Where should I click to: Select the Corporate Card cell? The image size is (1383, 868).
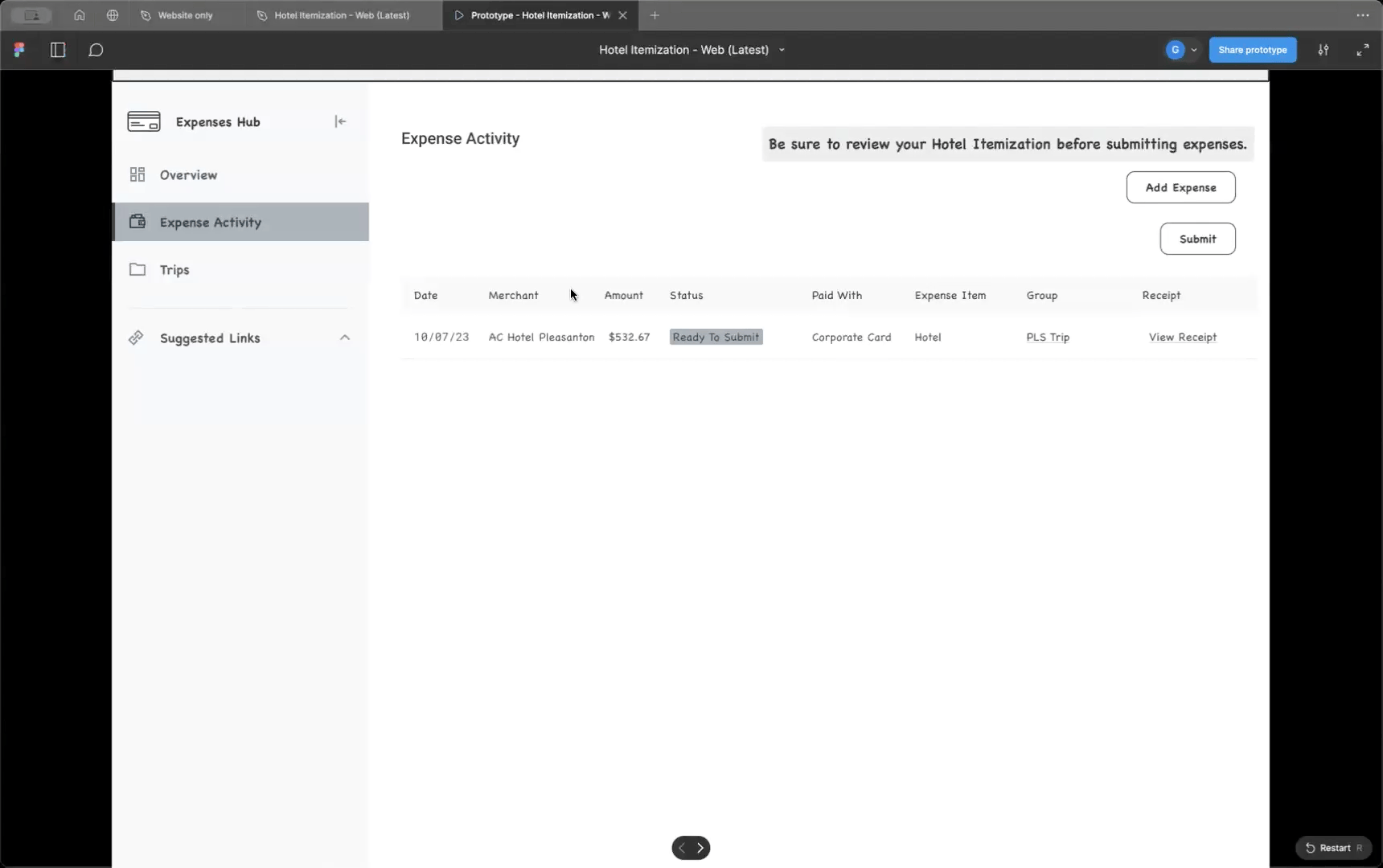pyautogui.click(x=851, y=337)
